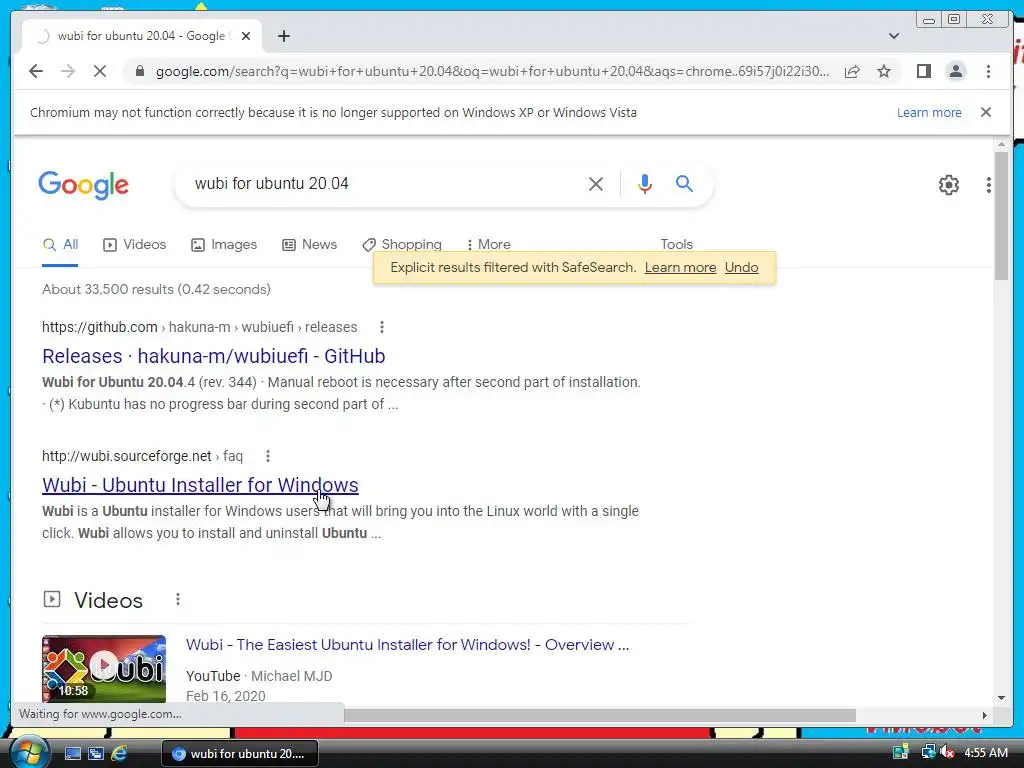Launch Internet Explorer from quick launch
Screen dimensions: 1024x768
pos(120,754)
